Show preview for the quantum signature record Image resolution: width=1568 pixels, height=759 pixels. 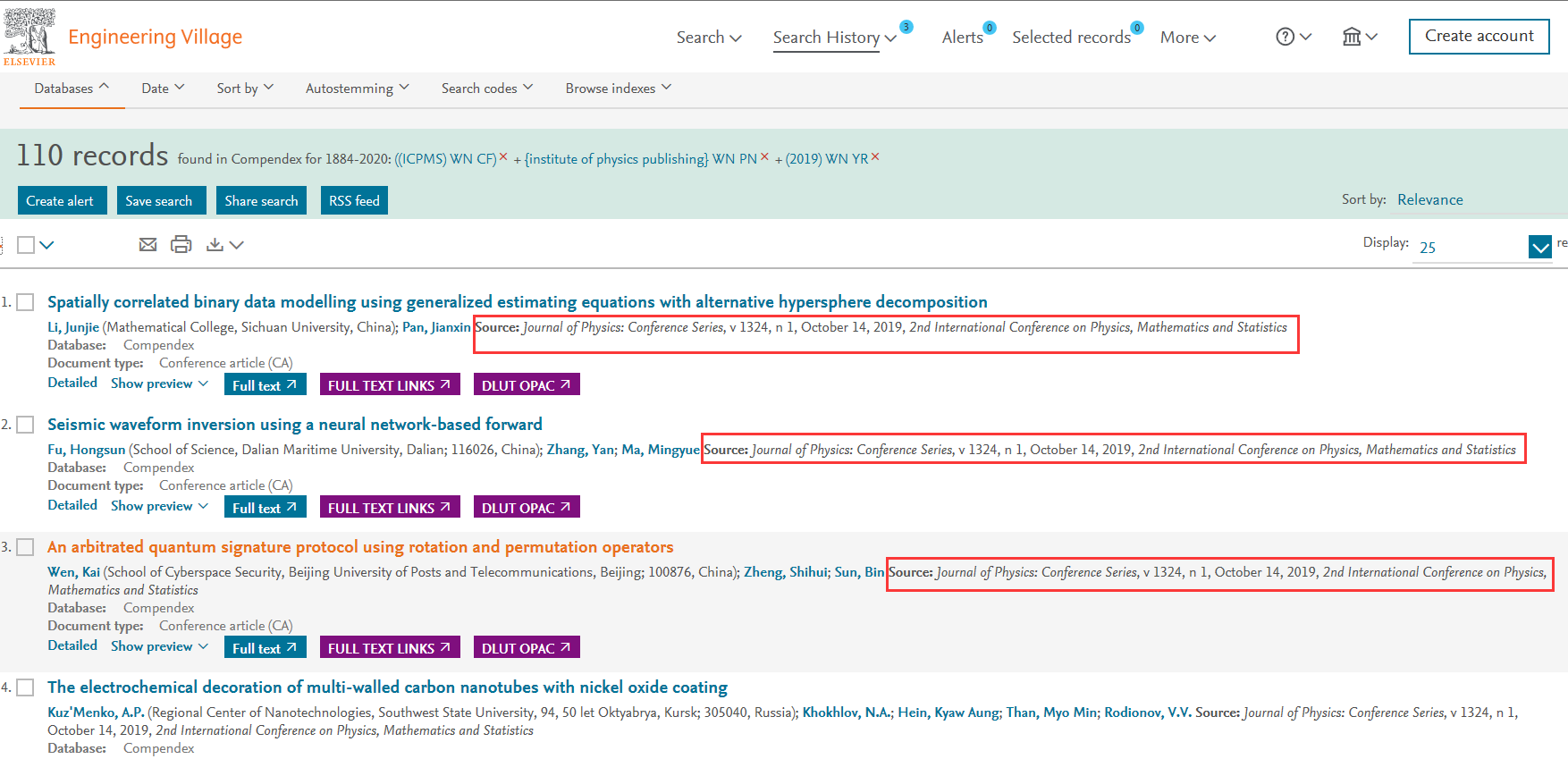pos(159,646)
